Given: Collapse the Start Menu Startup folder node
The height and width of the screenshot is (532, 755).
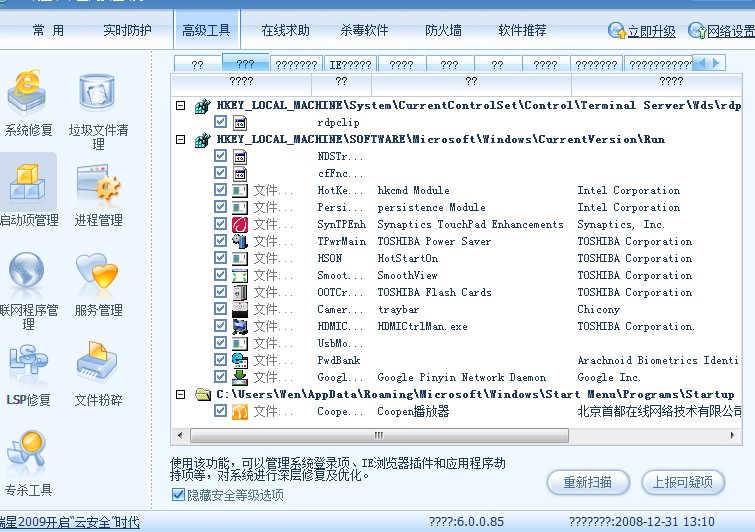Looking at the screenshot, I should (181, 395).
